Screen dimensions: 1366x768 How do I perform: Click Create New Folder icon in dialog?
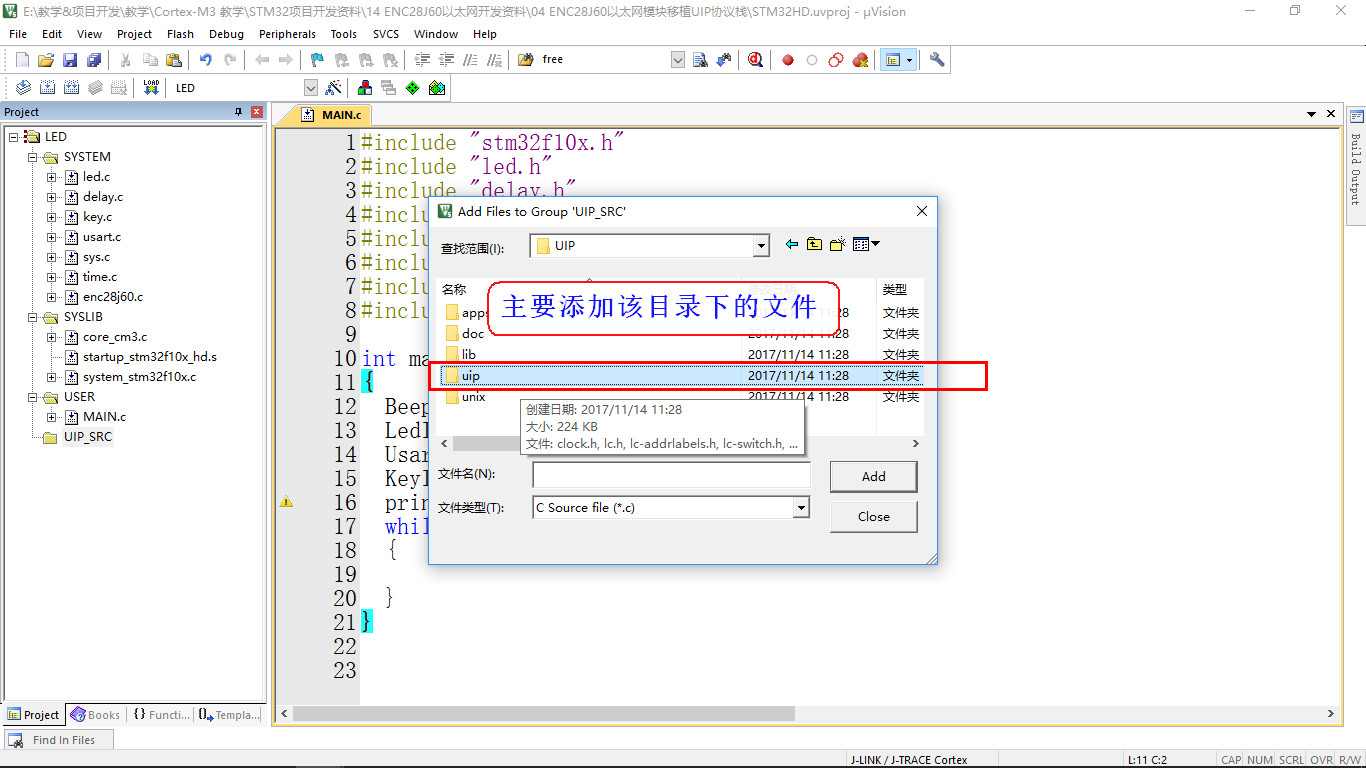click(x=838, y=244)
